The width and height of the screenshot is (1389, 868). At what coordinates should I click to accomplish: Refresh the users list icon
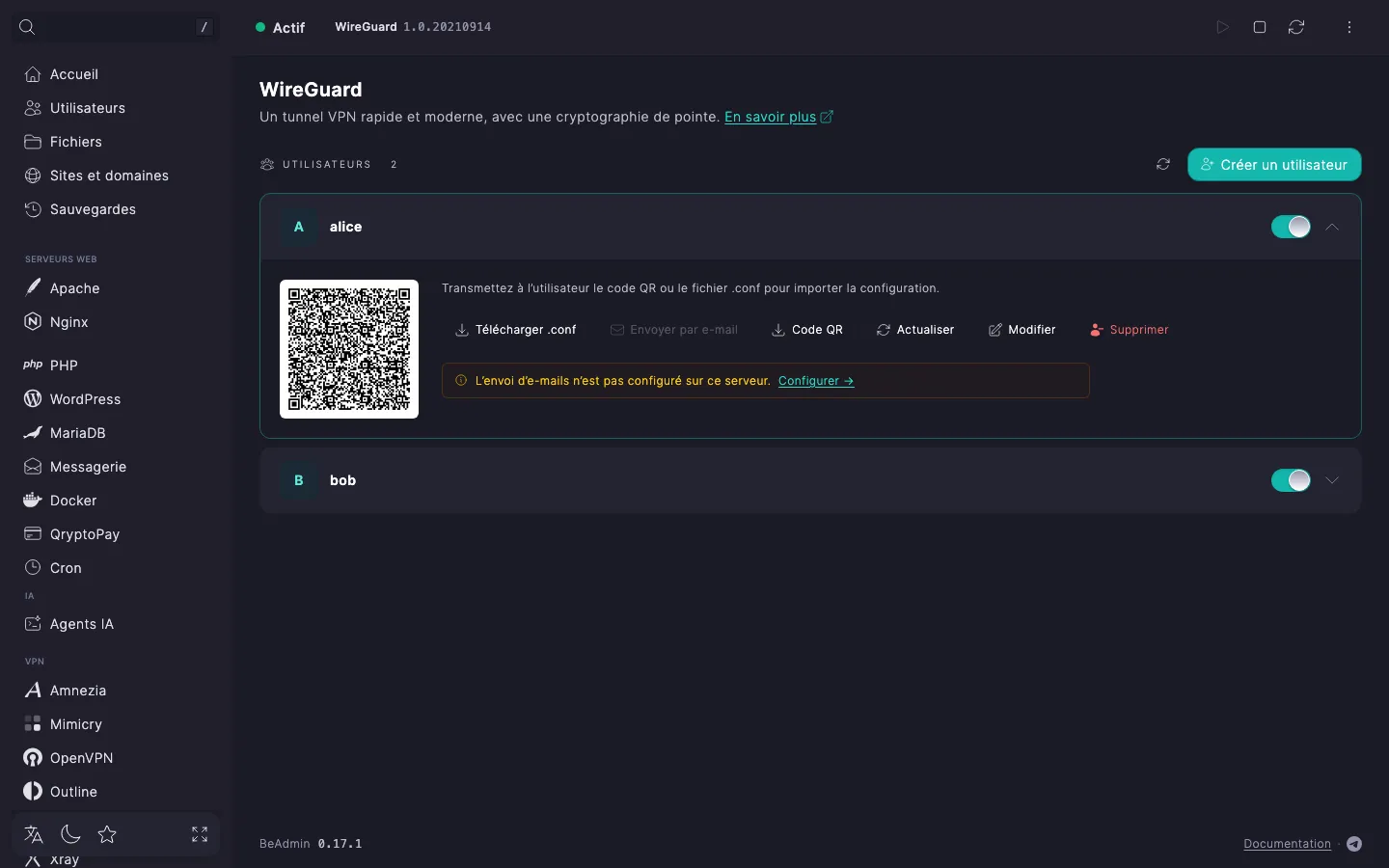pos(1163,165)
